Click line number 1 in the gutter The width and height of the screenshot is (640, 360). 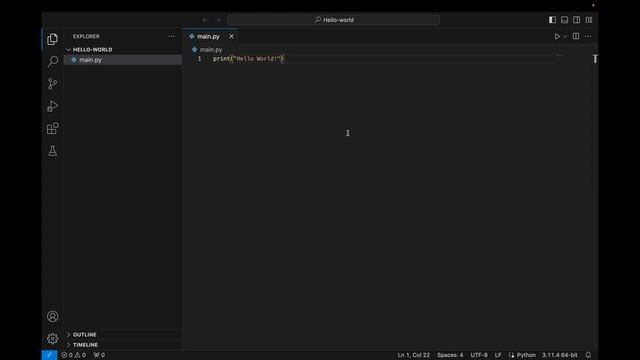(199, 59)
